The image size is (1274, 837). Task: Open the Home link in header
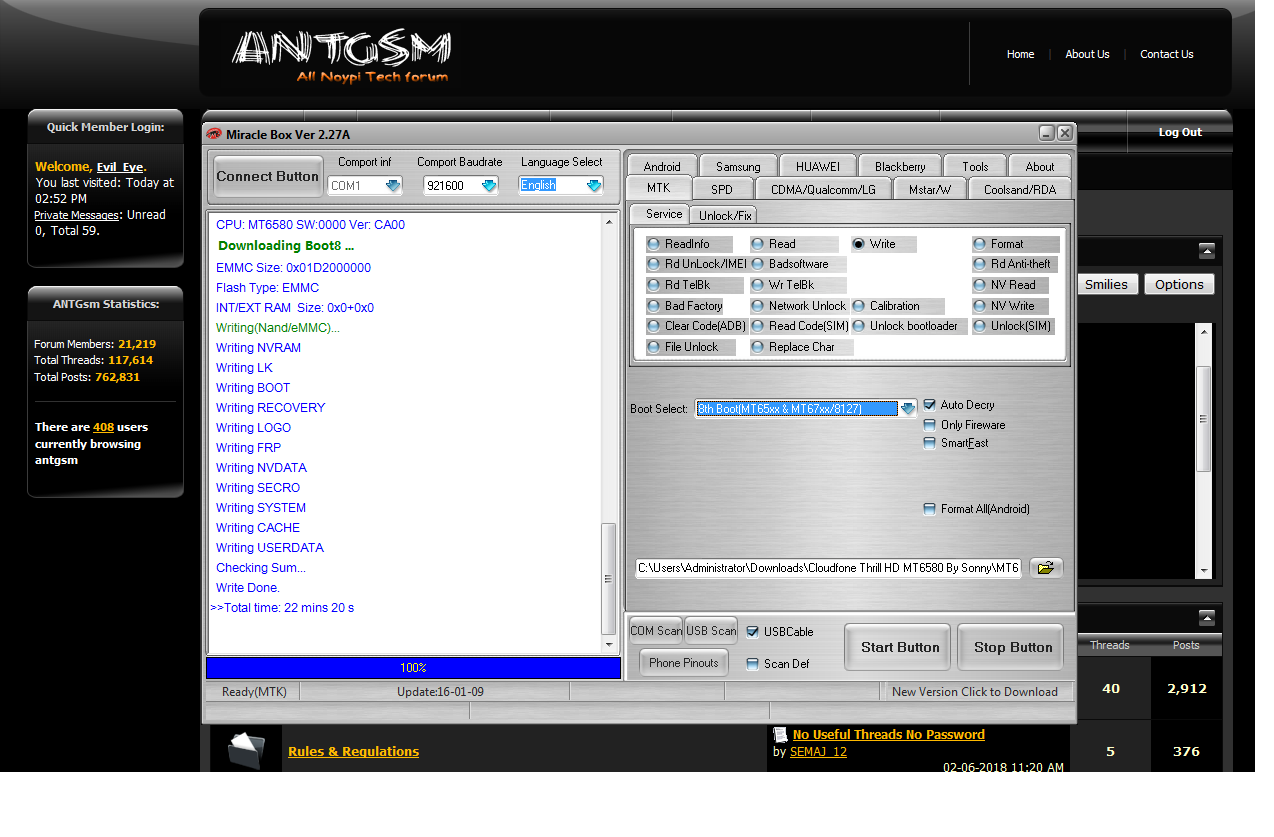click(1020, 54)
